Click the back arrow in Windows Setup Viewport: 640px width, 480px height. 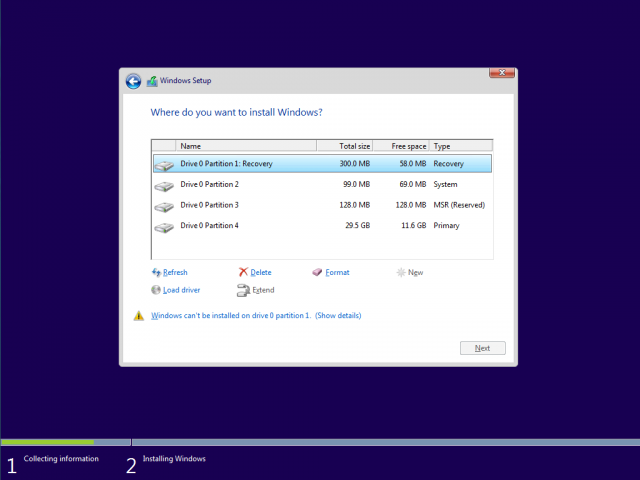pos(133,81)
